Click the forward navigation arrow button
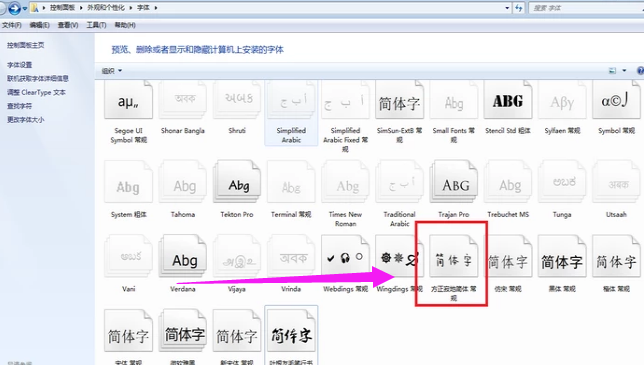 (14, 8)
